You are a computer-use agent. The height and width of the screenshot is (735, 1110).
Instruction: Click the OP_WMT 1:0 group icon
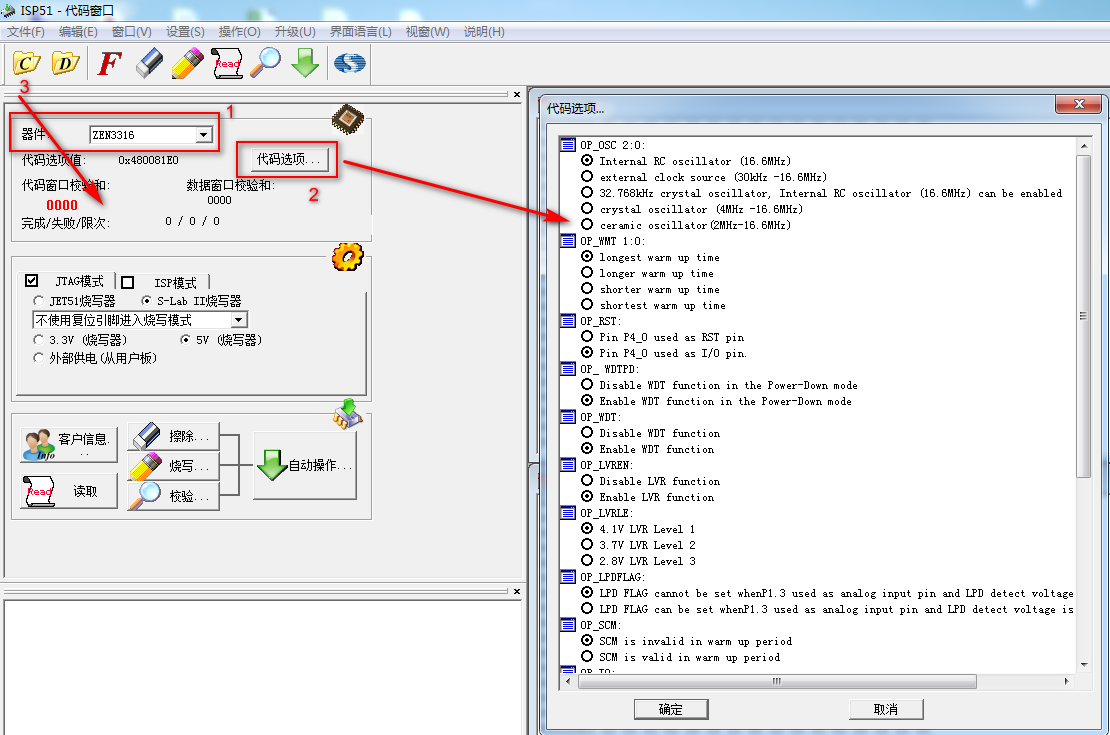click(568, 241)
